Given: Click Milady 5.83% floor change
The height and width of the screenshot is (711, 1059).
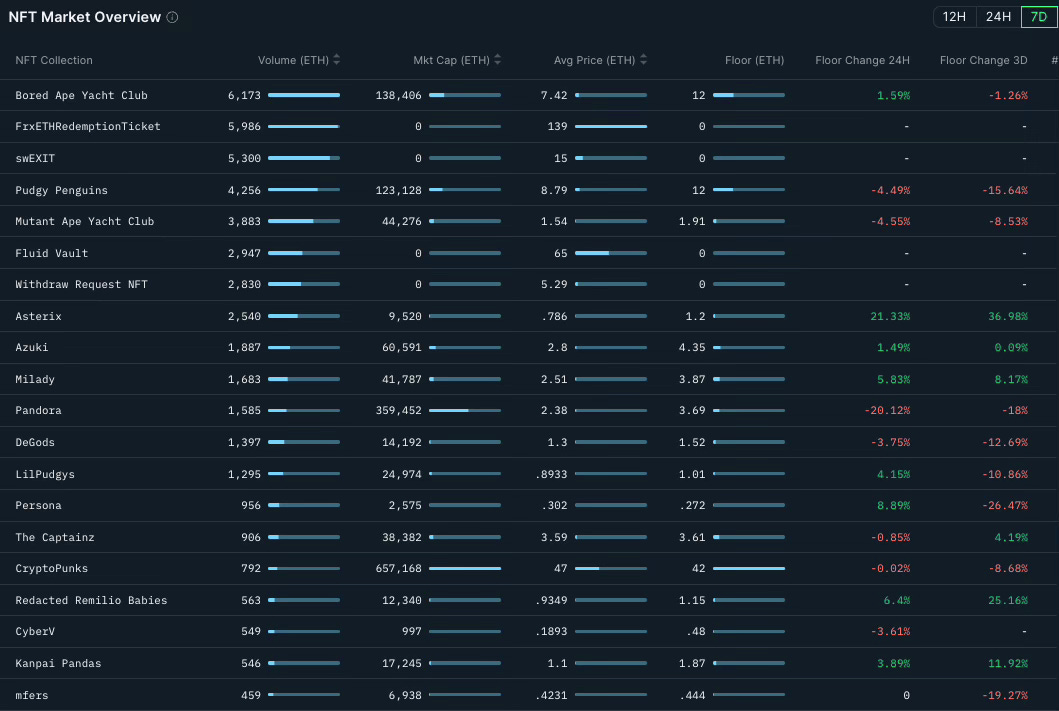Looking at the screenshot, I should pyautogui.click(x=894, y=379).
